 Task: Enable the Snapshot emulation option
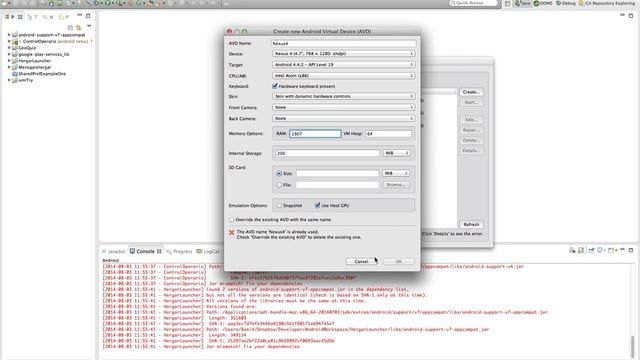(280, 206)
